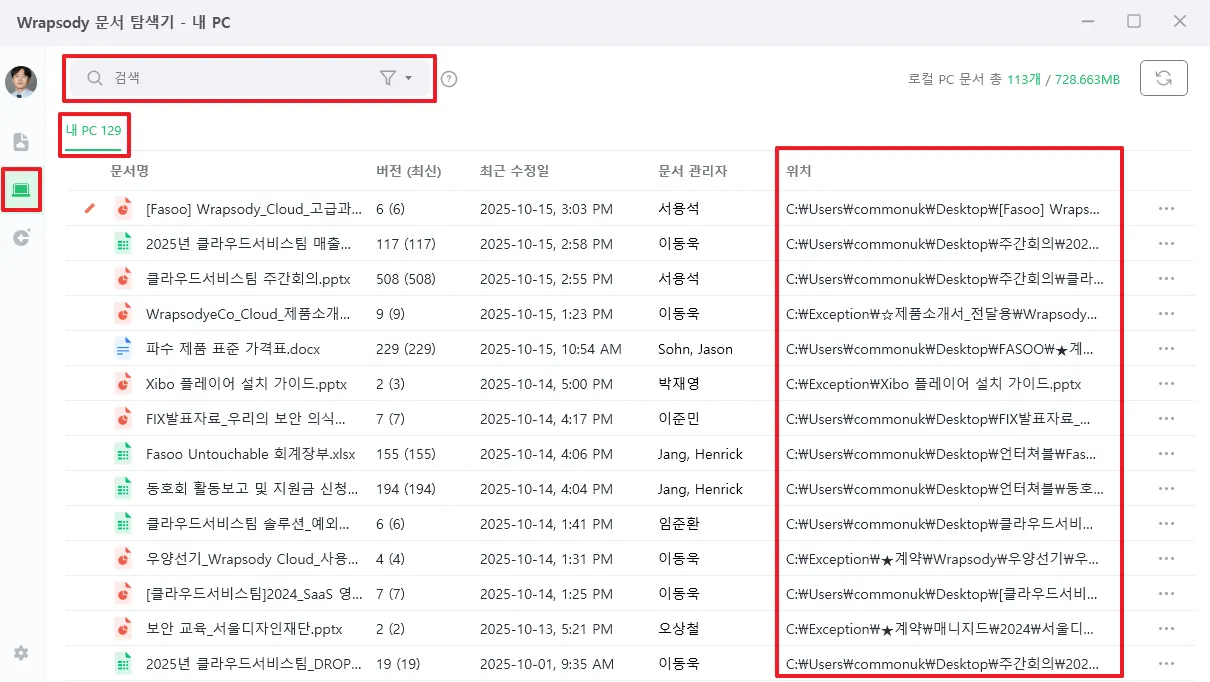Viewport: 1210px width, 682px height.
Task: Click the spreadsheet icon of the 동호회 활동보고 row
Action: click(123, 489)
